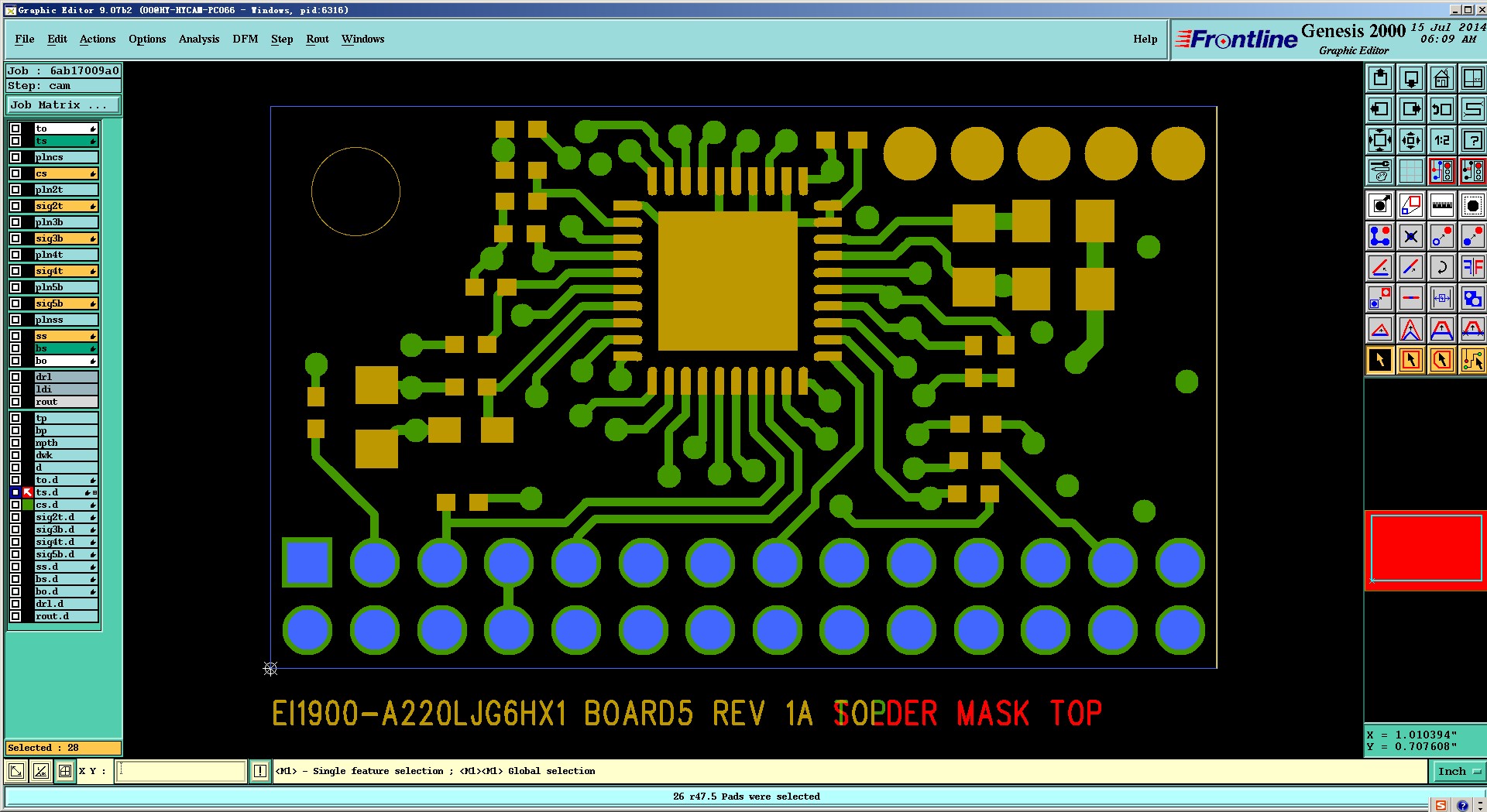Click the pan down icon
This screenshot has width=1487, height=812.
pos(1411,78)
